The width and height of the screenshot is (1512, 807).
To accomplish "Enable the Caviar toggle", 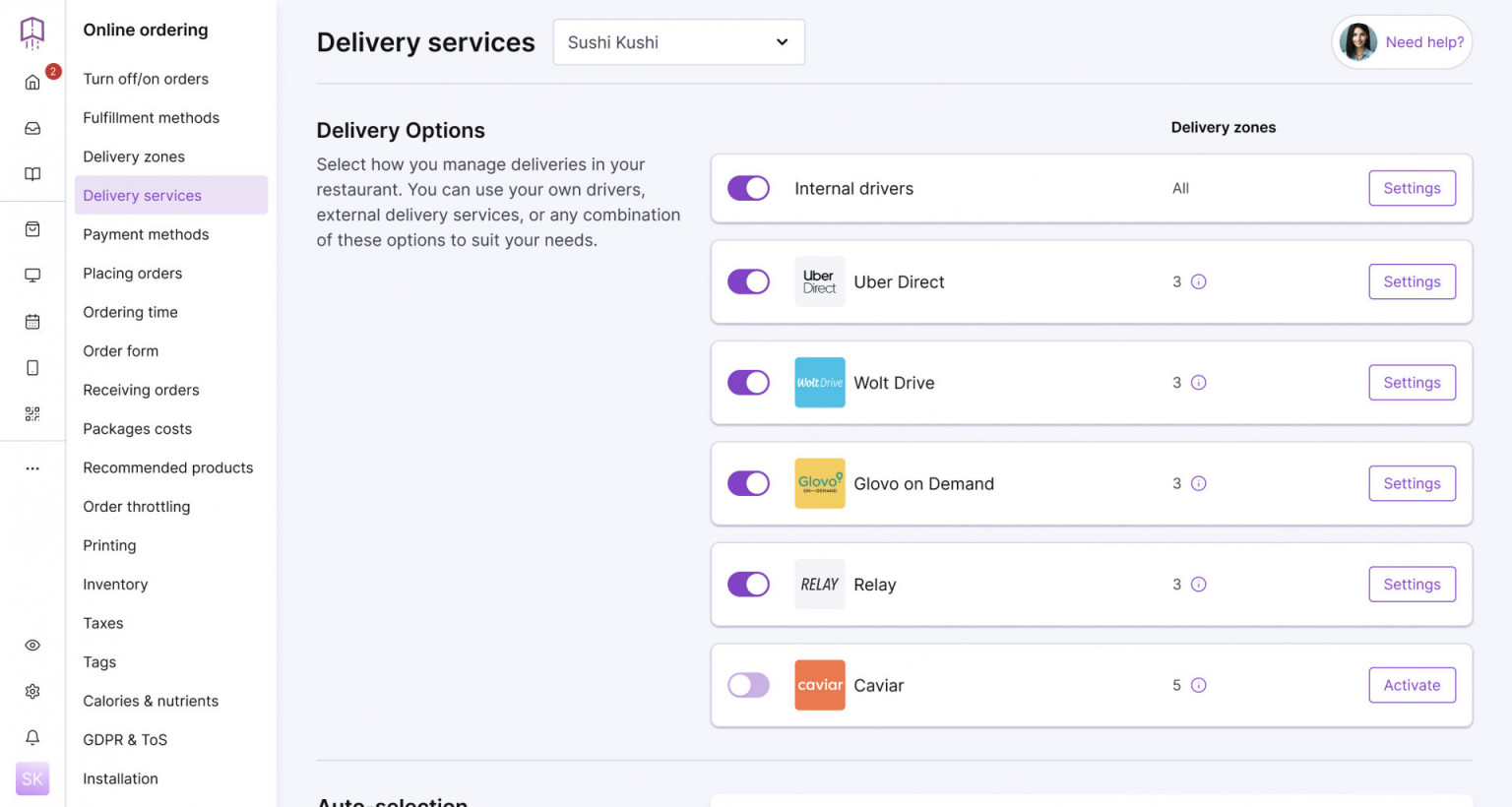I will click(748, 685).
